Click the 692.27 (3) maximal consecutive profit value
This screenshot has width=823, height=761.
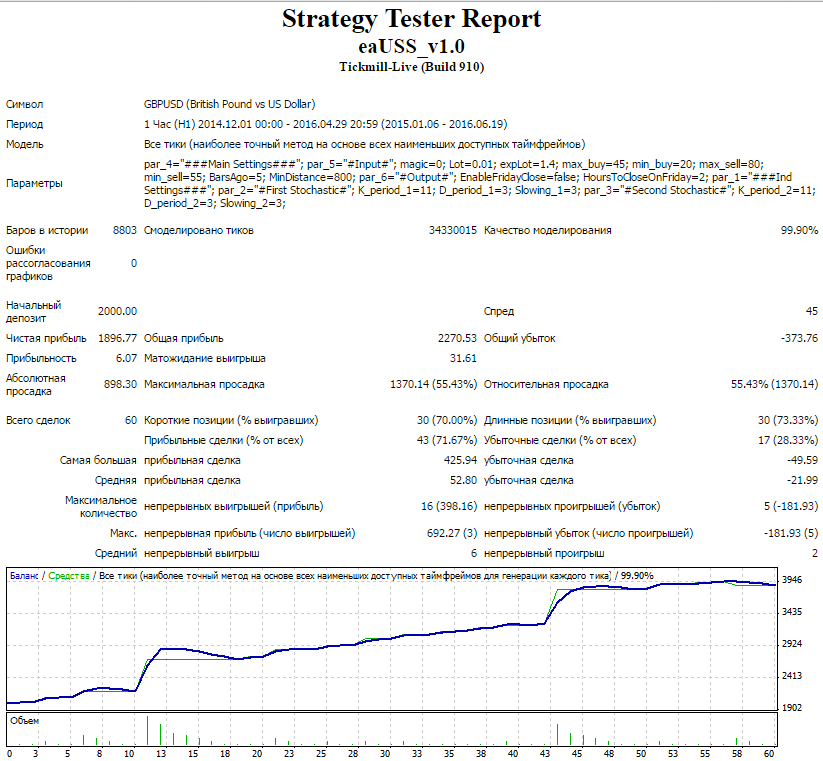coord(451,533)
